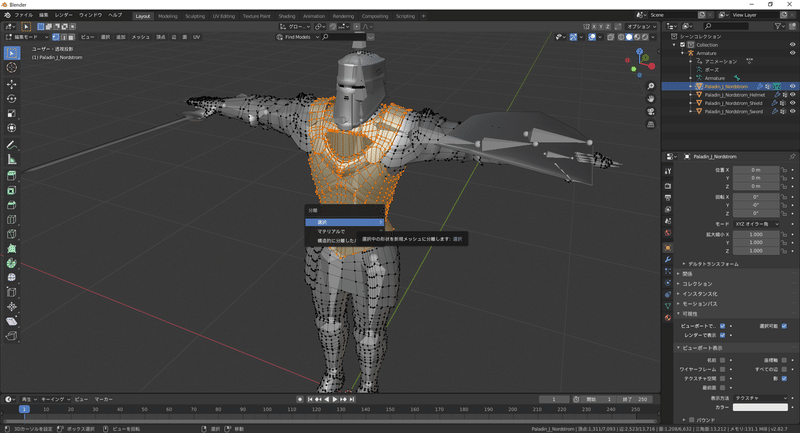
Task: Open the Material properties sphere tab
Action: point(668,318)
